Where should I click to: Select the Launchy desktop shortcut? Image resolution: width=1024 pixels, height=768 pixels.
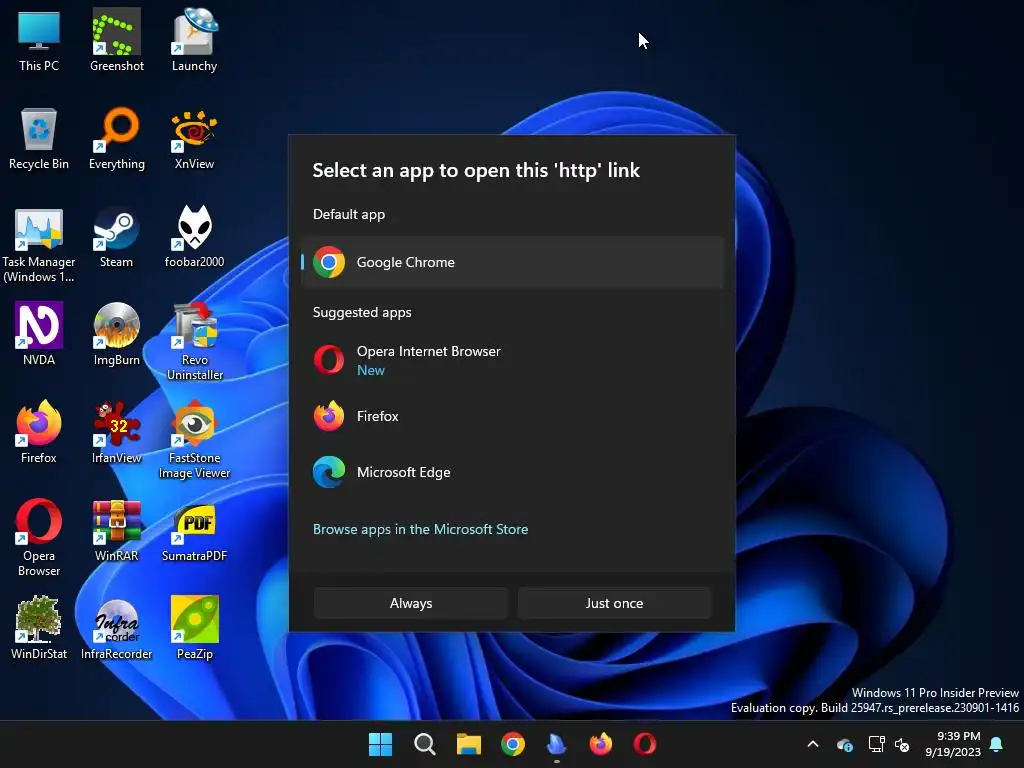click(x=194, y=40)
